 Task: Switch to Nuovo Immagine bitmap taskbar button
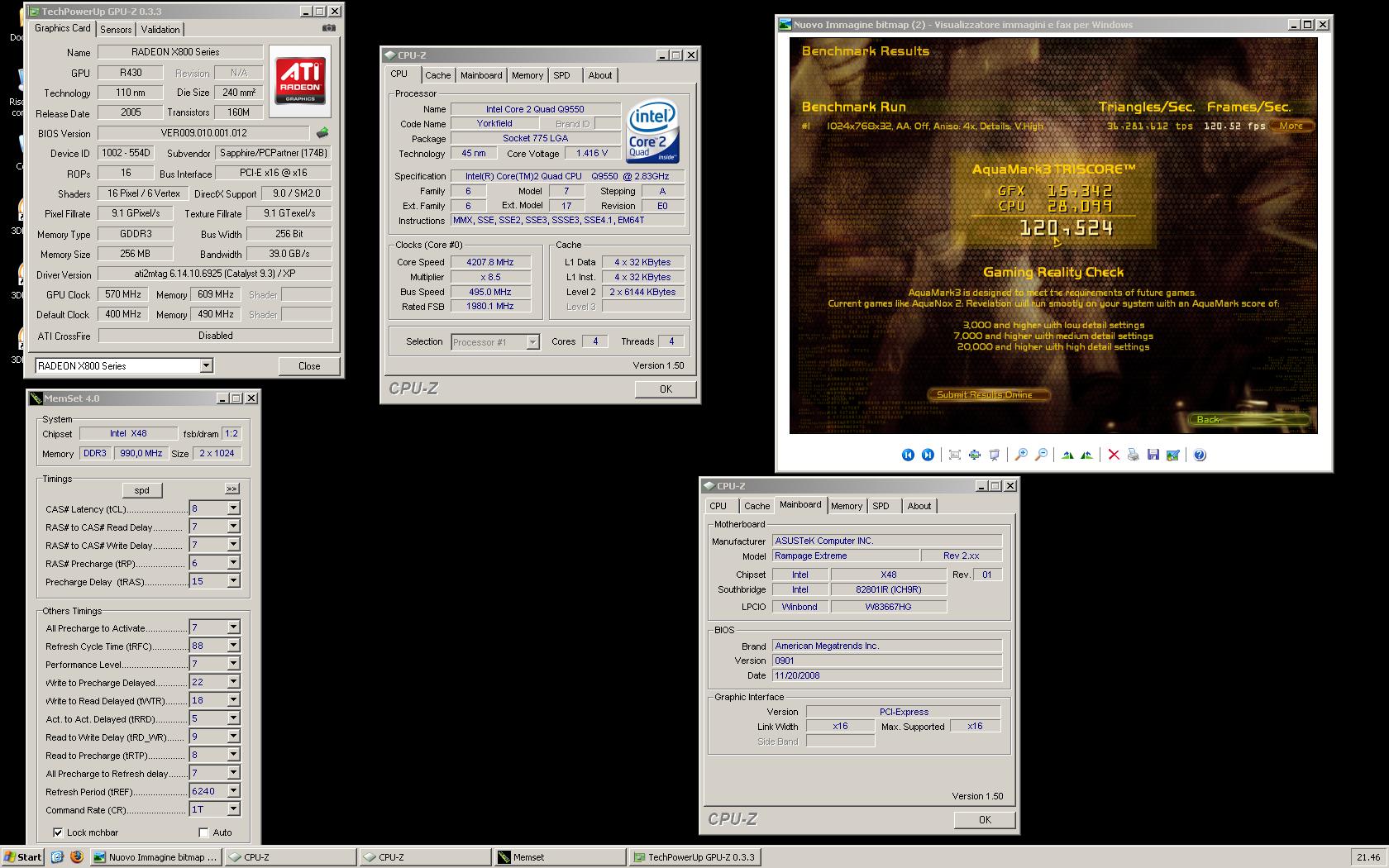[x=155, y=857]
